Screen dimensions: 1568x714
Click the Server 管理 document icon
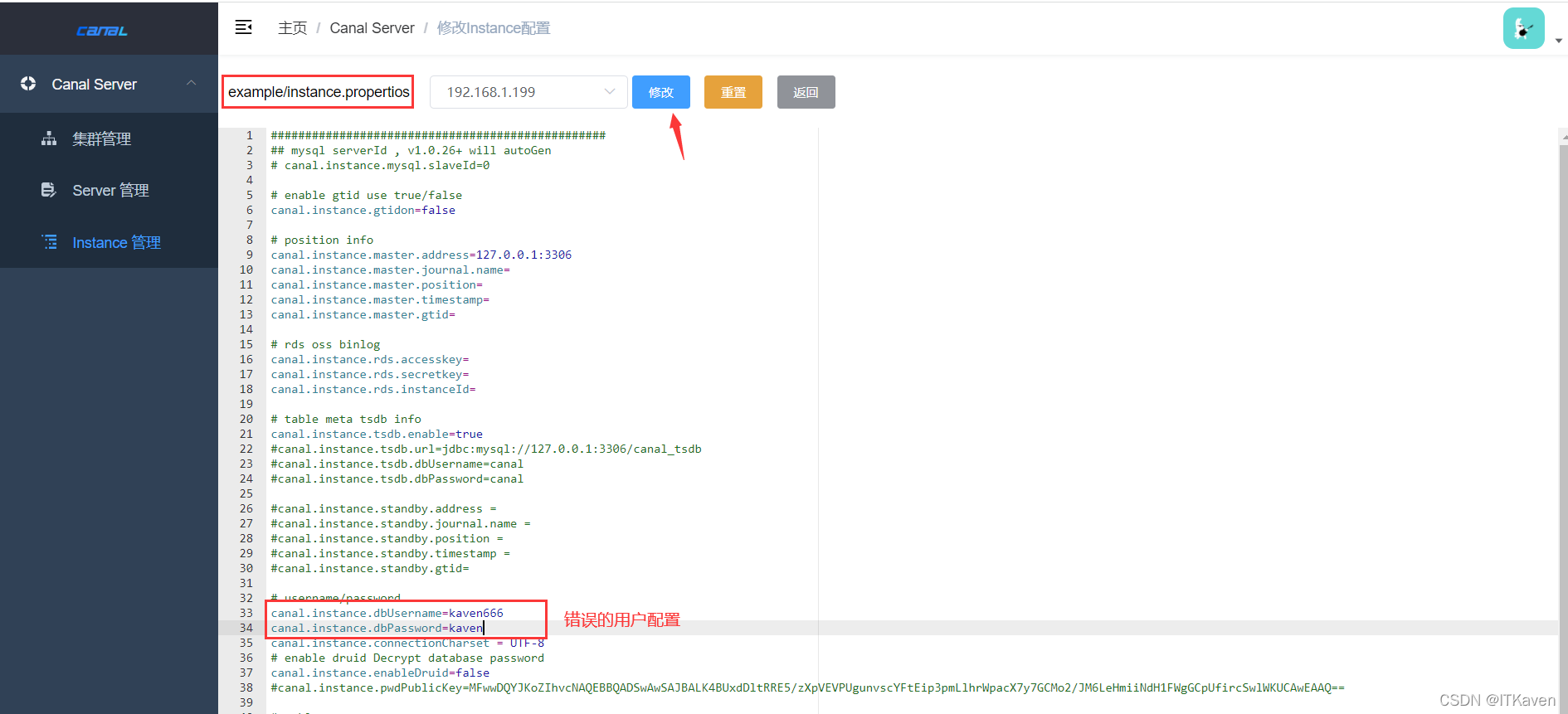(x=49, y=190)
